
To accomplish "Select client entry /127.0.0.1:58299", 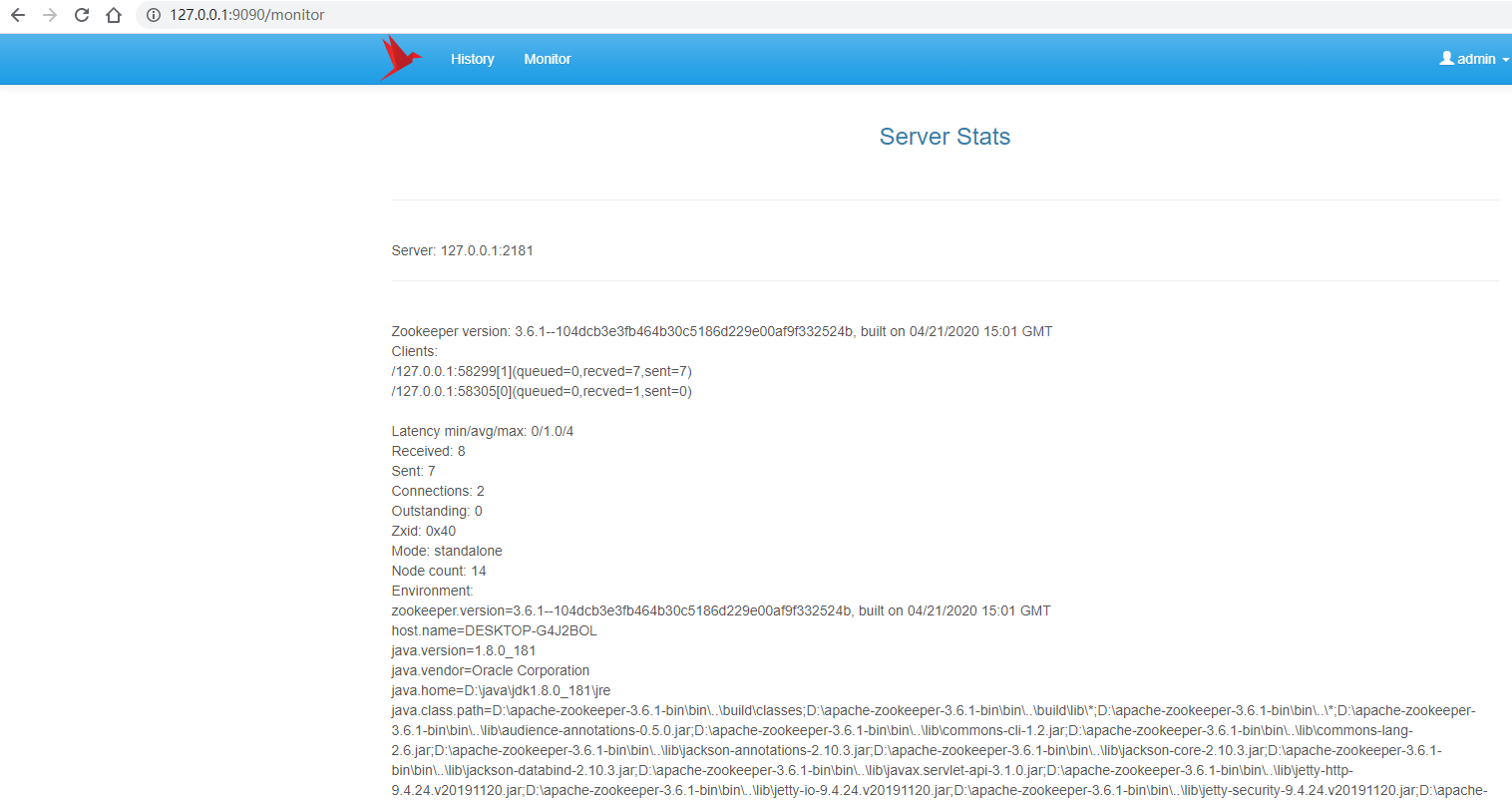I will [542, 371].
